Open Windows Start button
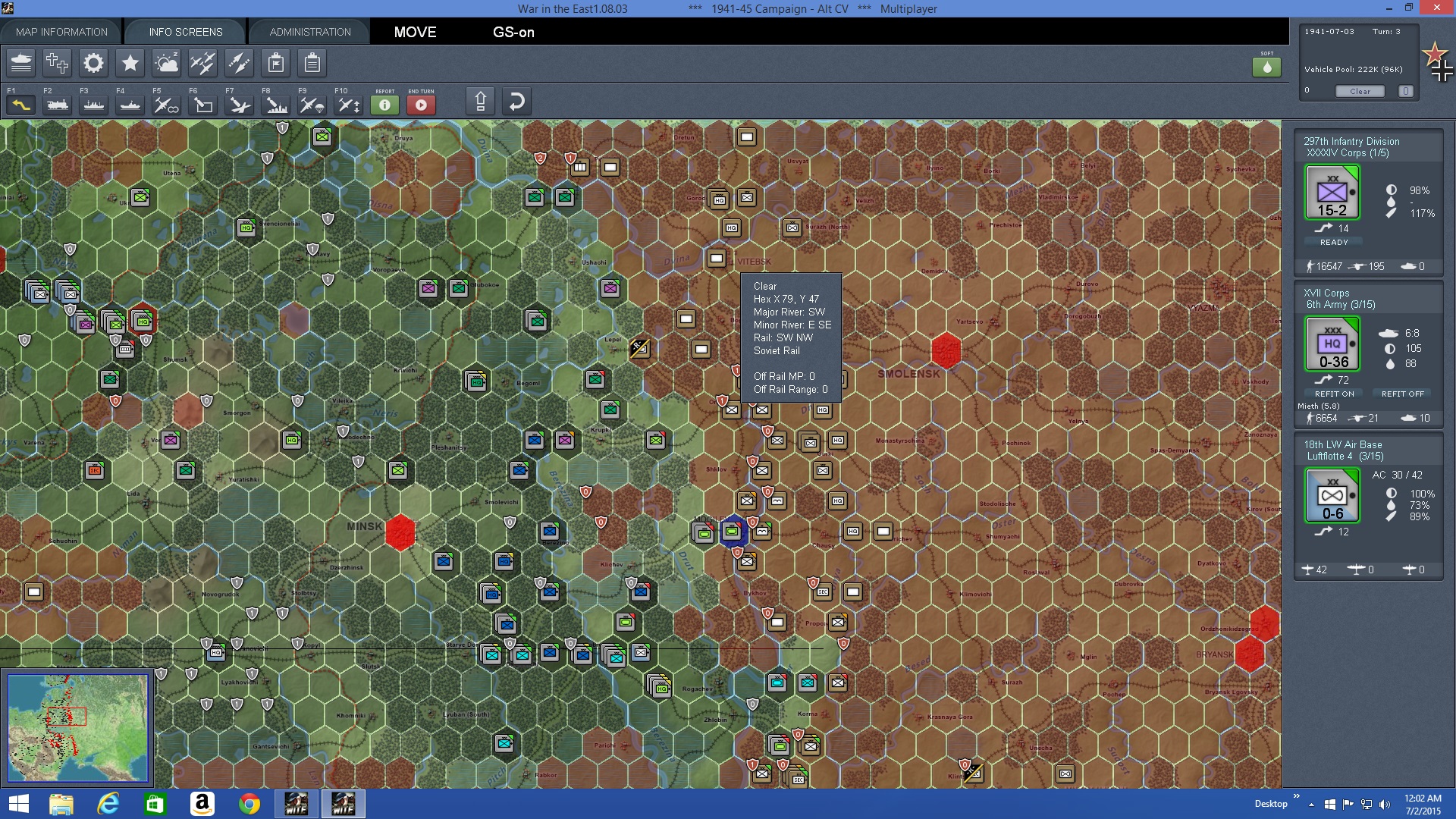The height and width of the screenshot is (819, 1456). 18,804
